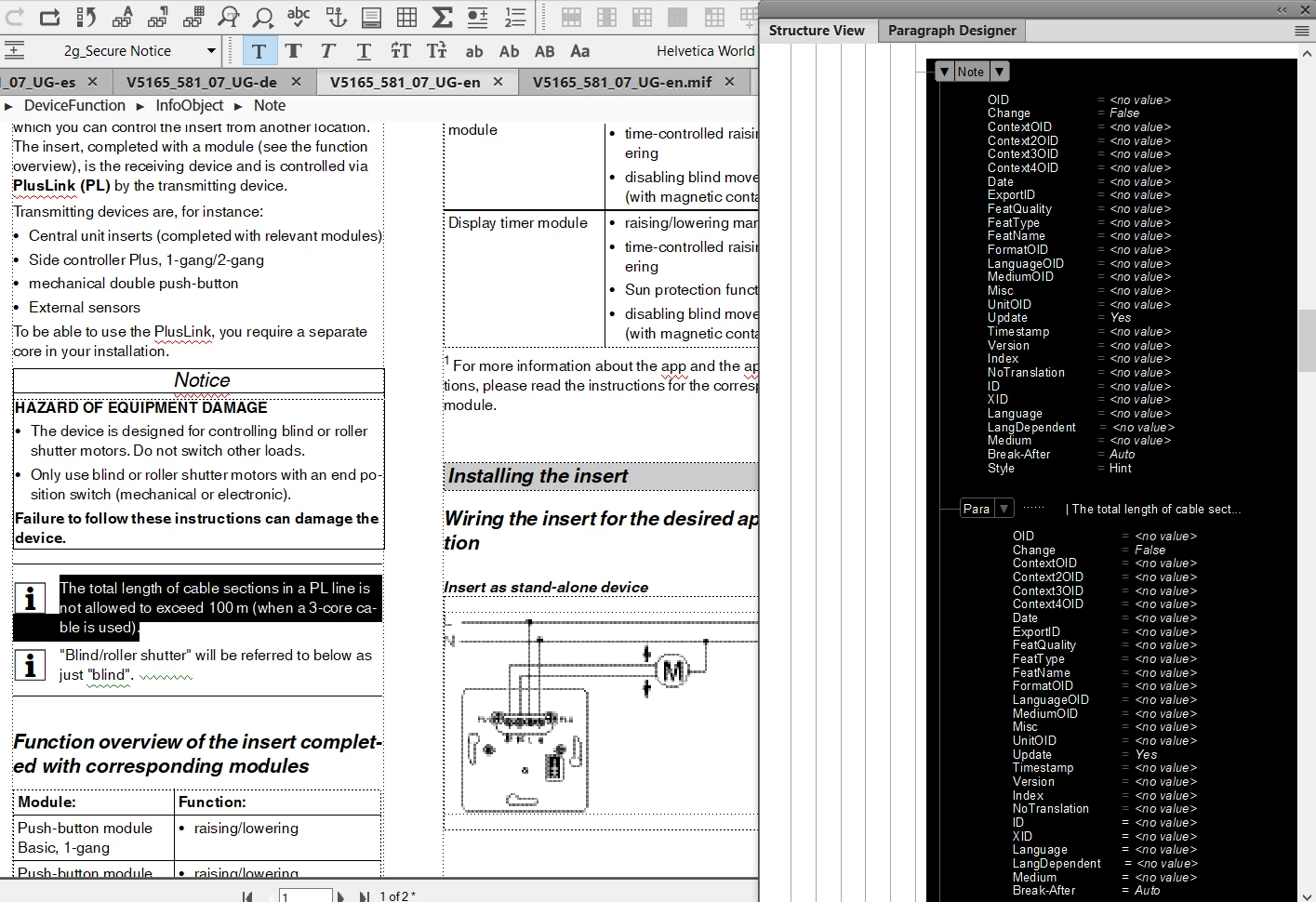Collapse Para attributes using its triangle

click(x=1004, y=509)
